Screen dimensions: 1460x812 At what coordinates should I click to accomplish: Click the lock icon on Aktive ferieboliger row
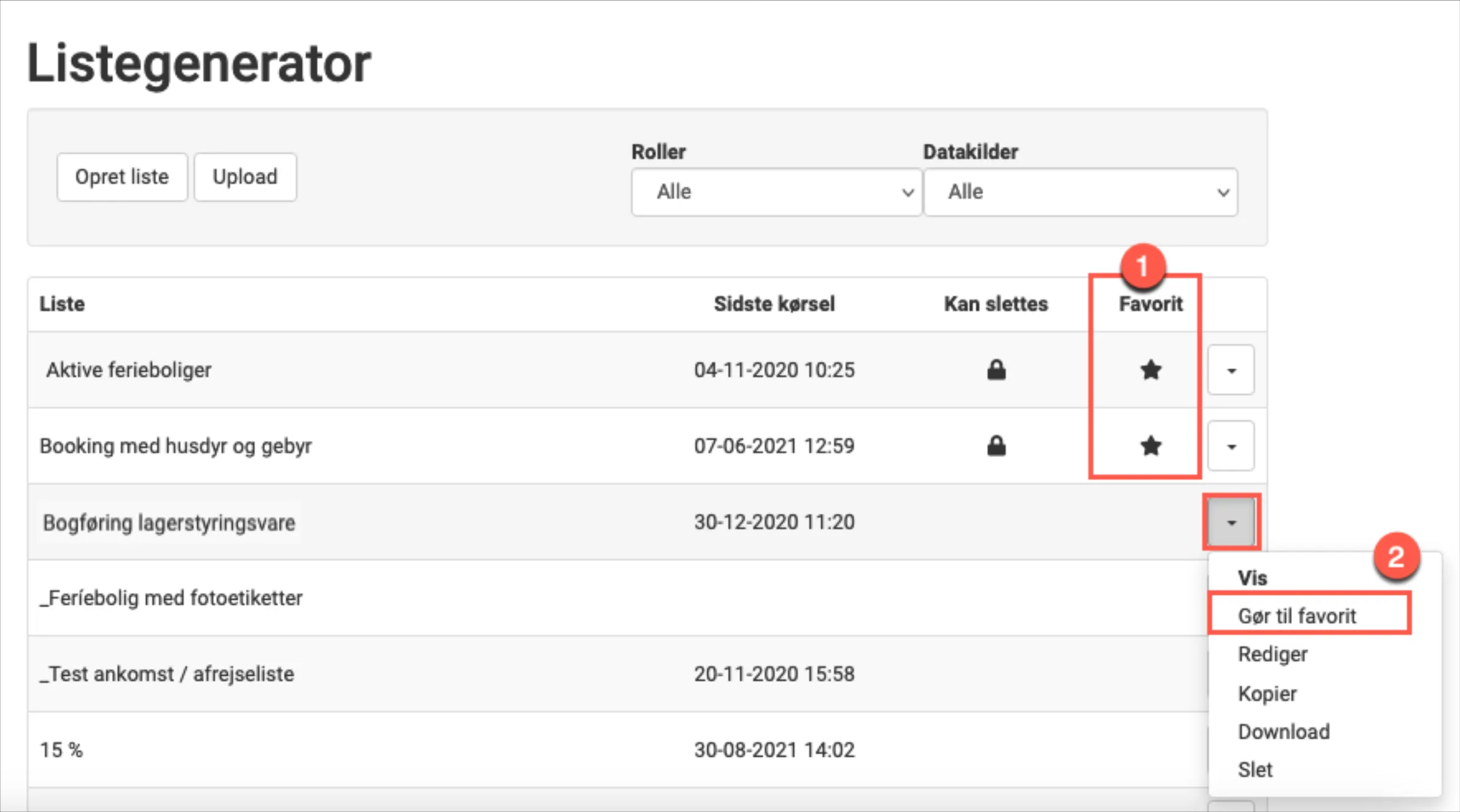(997, 369)
